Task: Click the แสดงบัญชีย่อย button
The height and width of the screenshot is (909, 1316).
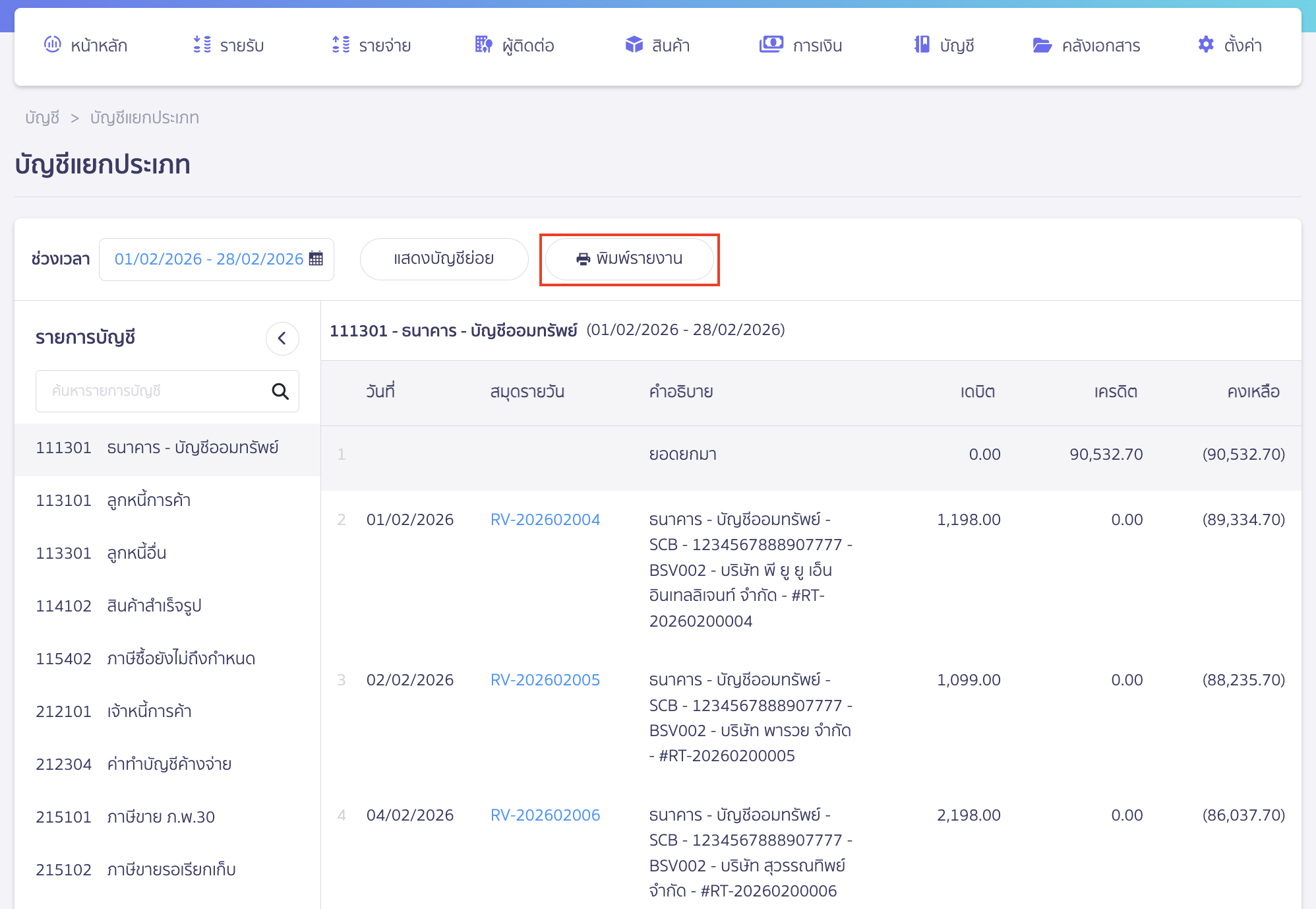Action: [444, 259]
